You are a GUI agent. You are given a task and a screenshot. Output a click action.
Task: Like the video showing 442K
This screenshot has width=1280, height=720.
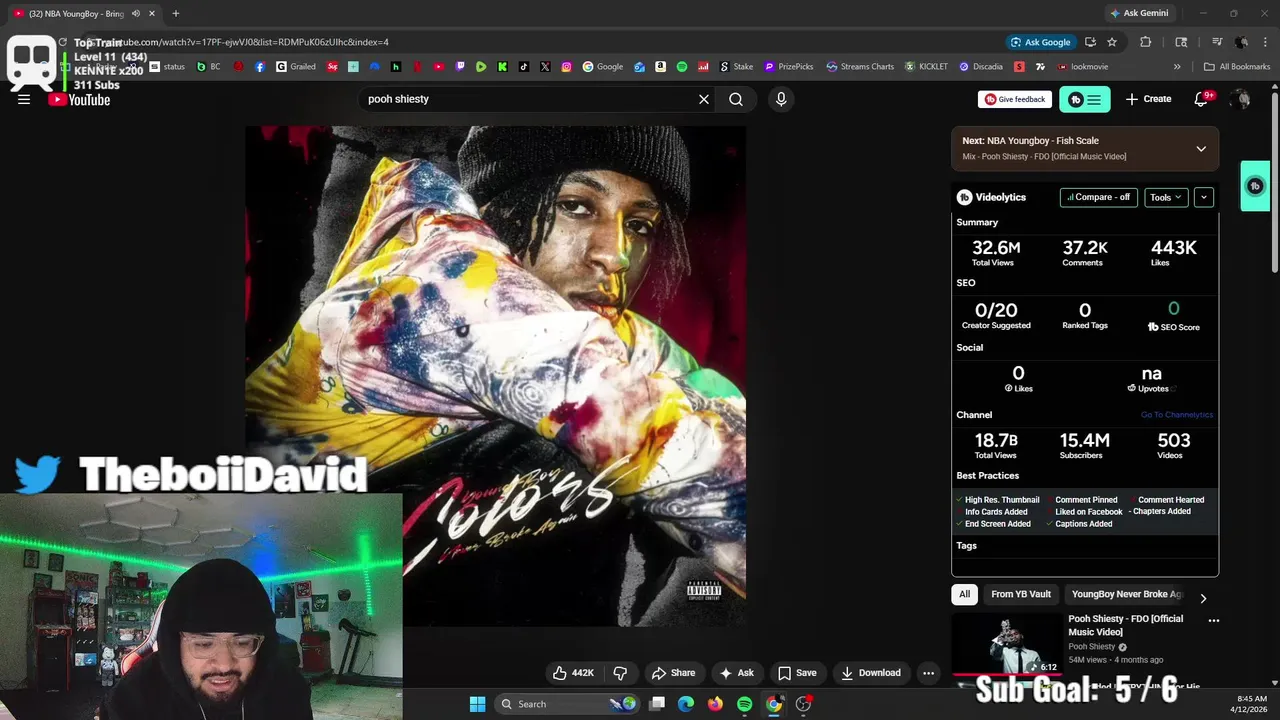574,673
